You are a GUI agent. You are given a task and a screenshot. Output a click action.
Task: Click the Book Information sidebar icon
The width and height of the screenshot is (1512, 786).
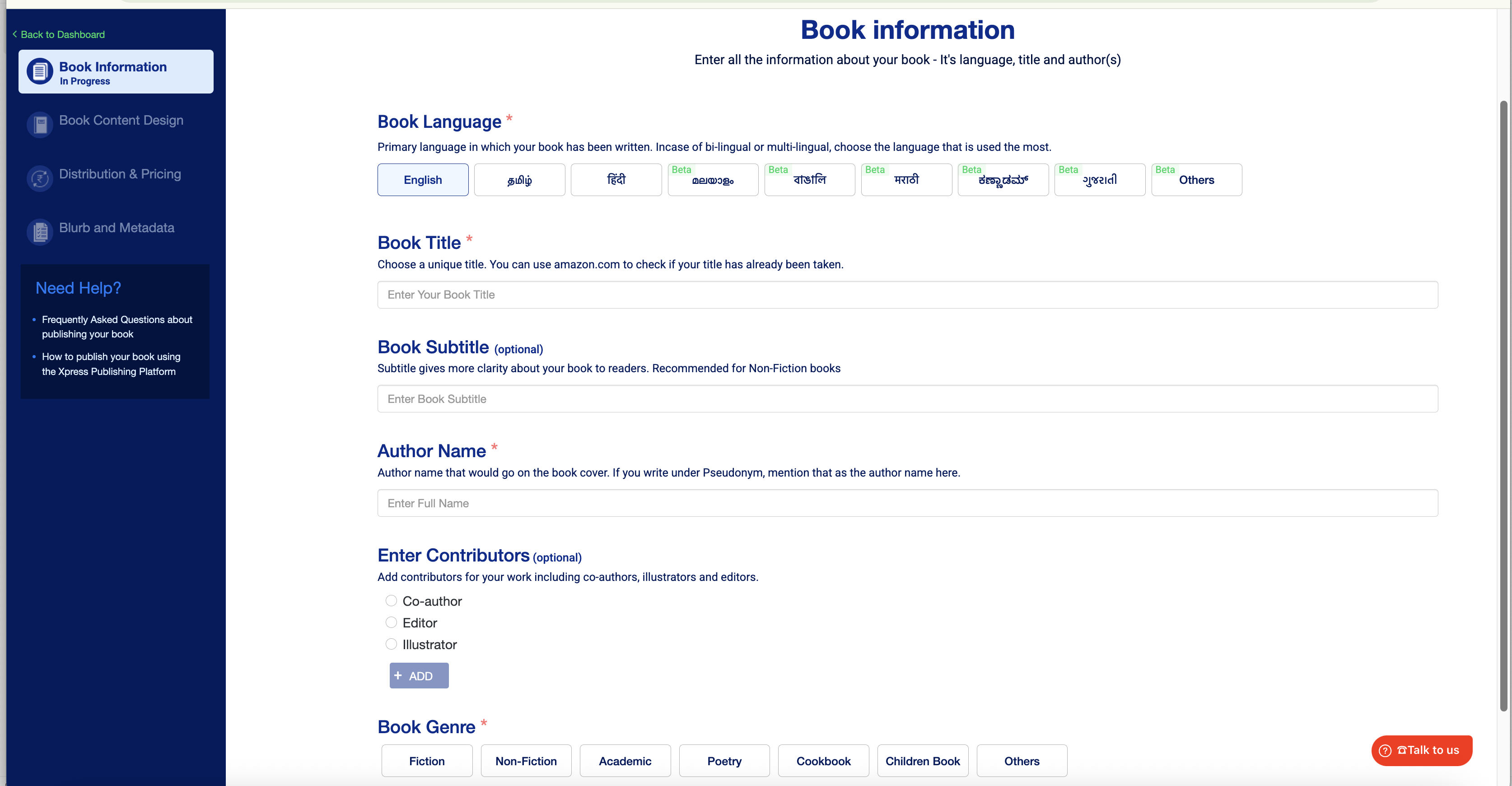click(x=39, y=72)
